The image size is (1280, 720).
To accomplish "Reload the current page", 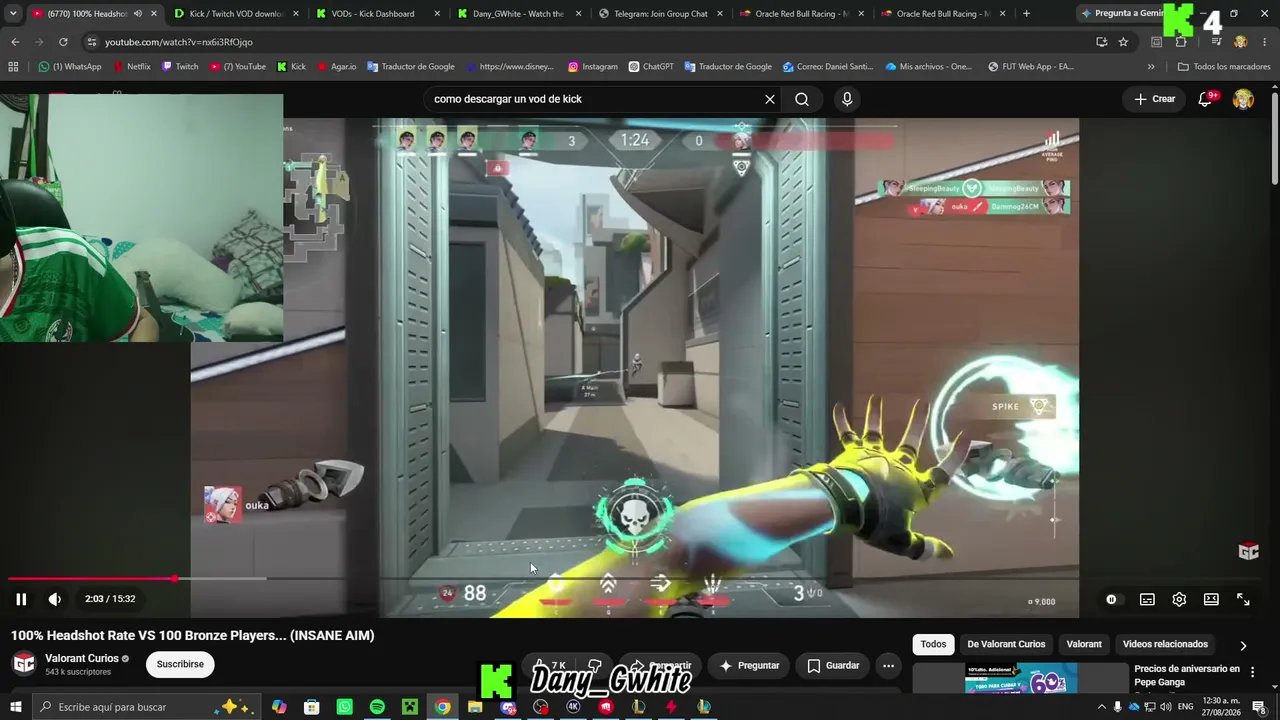I will (x=63, y=42).
